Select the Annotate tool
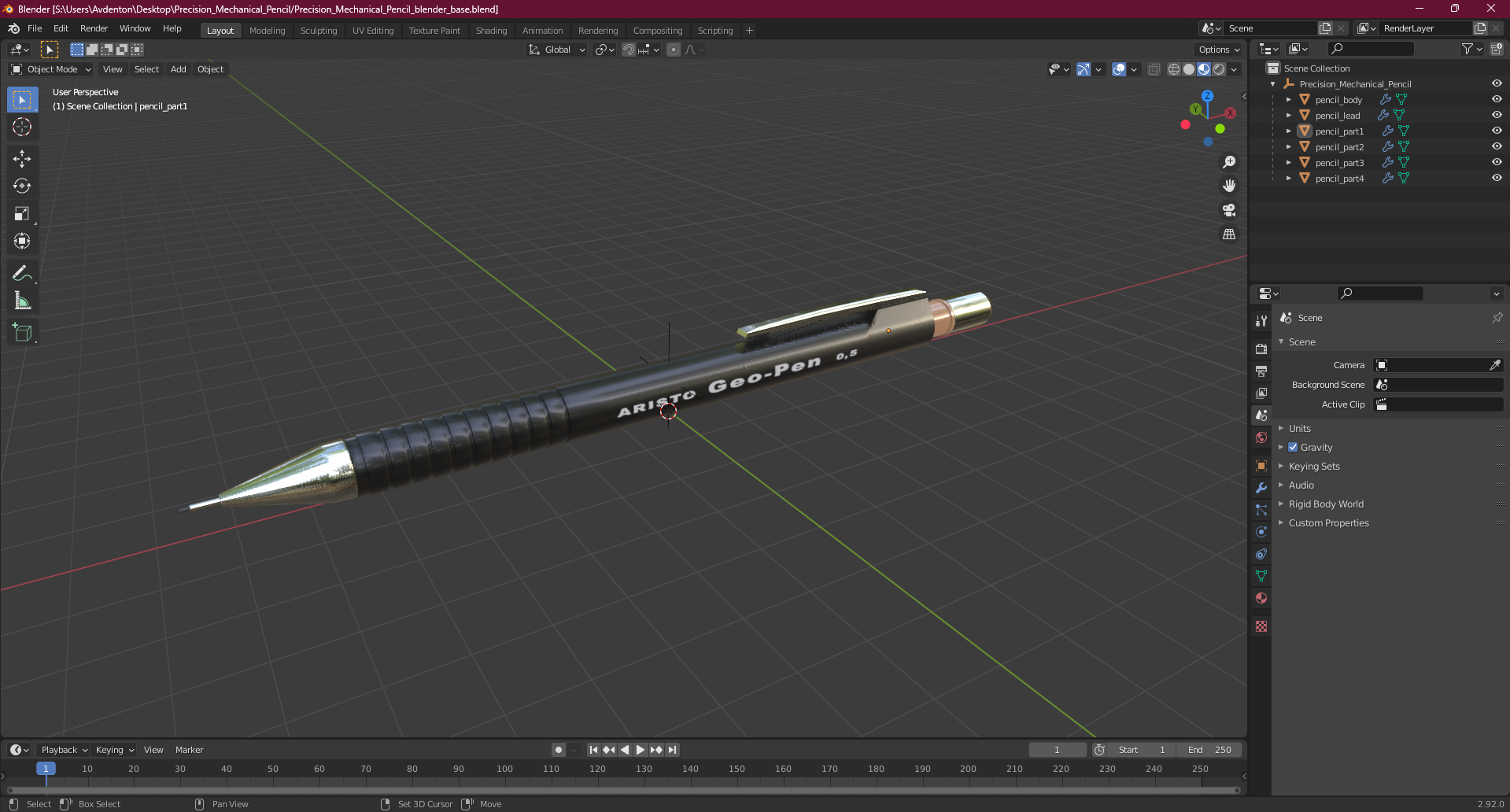This screenshot has width=1510, height=812. pyautogui.click(x=22, y=274)
